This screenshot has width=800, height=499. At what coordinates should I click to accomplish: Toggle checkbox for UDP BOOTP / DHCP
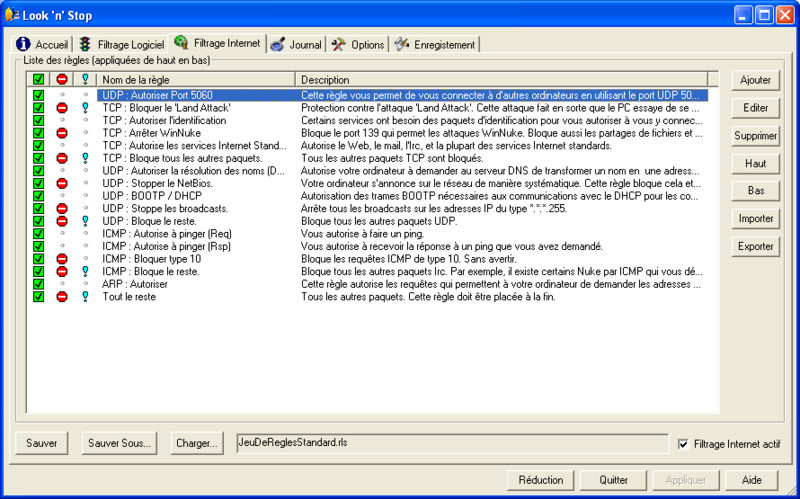coord(38,196)
